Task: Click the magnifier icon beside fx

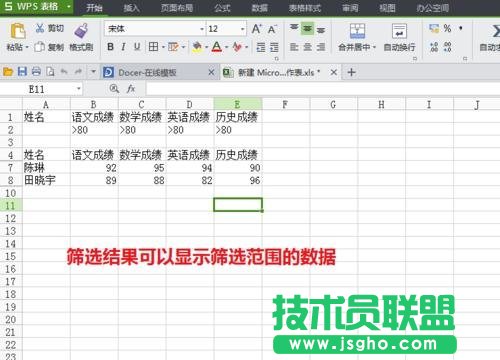Action: click(x=114, y=89)
